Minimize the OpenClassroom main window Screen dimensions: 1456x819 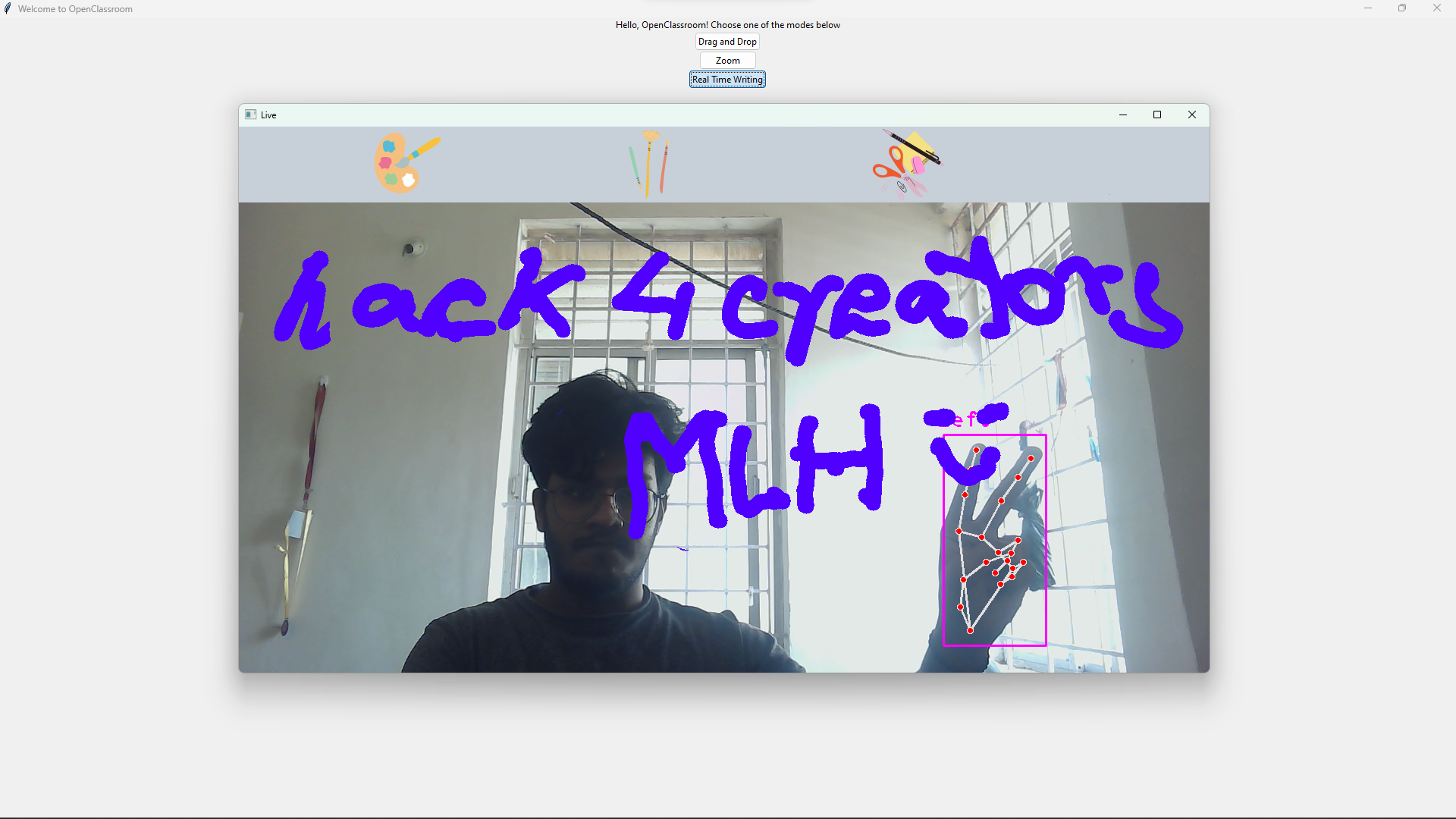click(x=1367, y=8)
